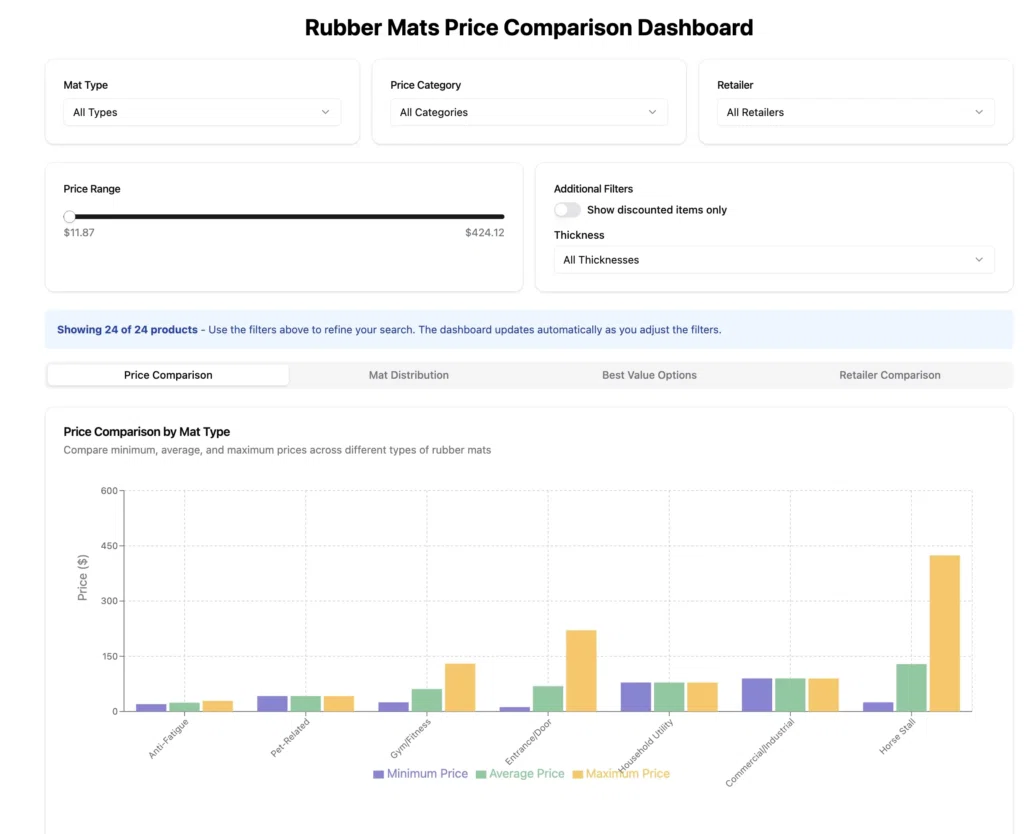Click the Horse Stall maximum price bar
This screenshot has width=1024, height=834.
944,634
